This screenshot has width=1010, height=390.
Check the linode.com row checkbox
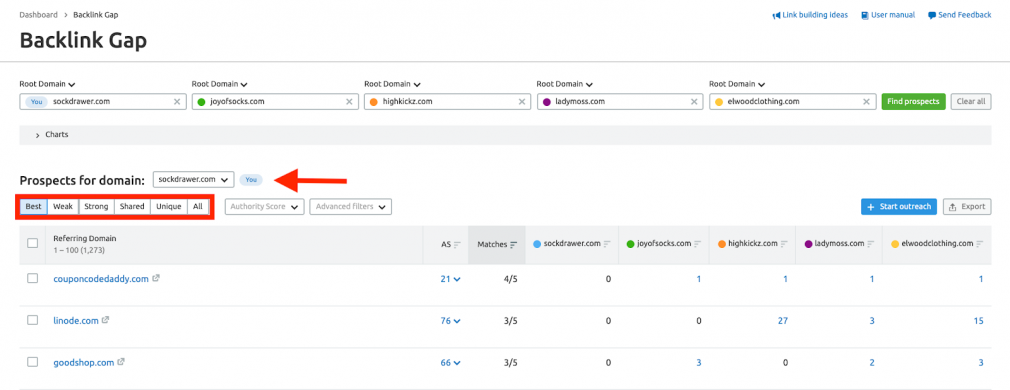[32, 320]
